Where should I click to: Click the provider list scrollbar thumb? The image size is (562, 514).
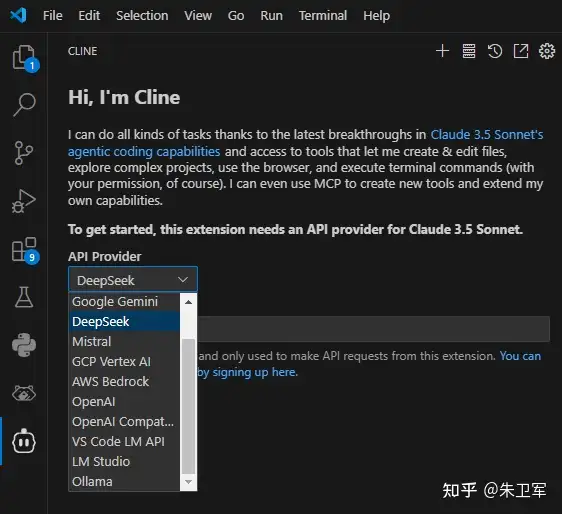(x=189, y=406)
